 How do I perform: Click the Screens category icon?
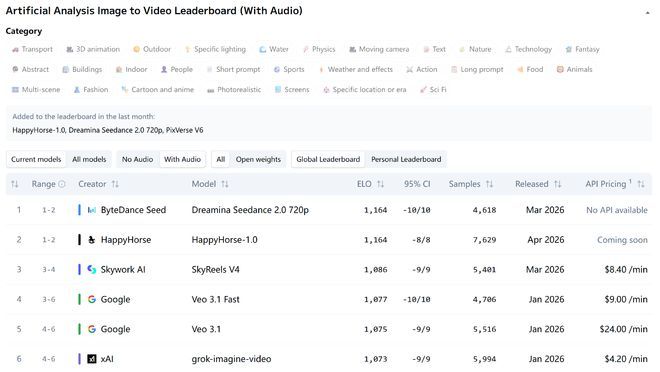point(278,90)
